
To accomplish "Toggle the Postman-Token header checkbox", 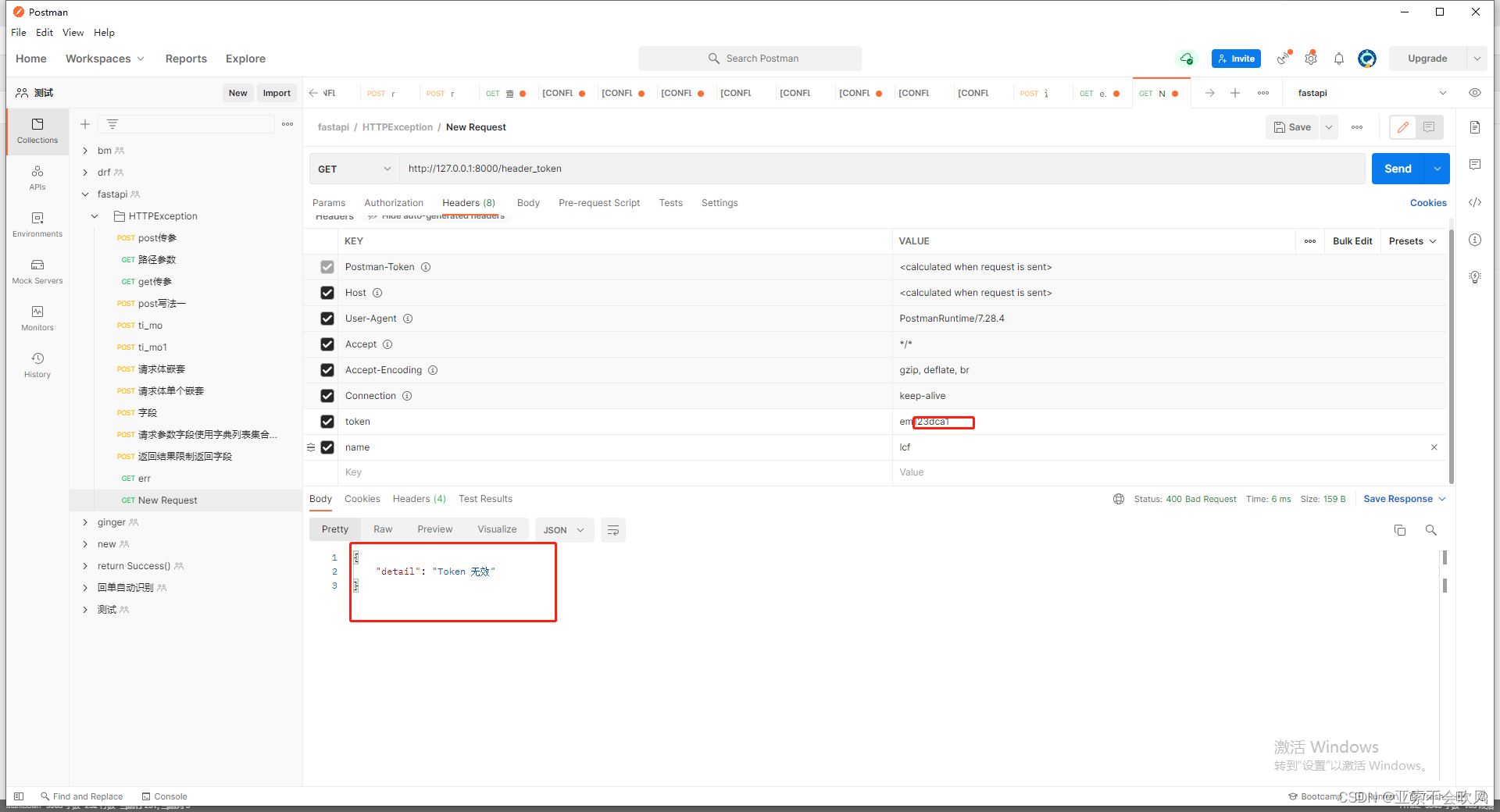I will [327, 267].
